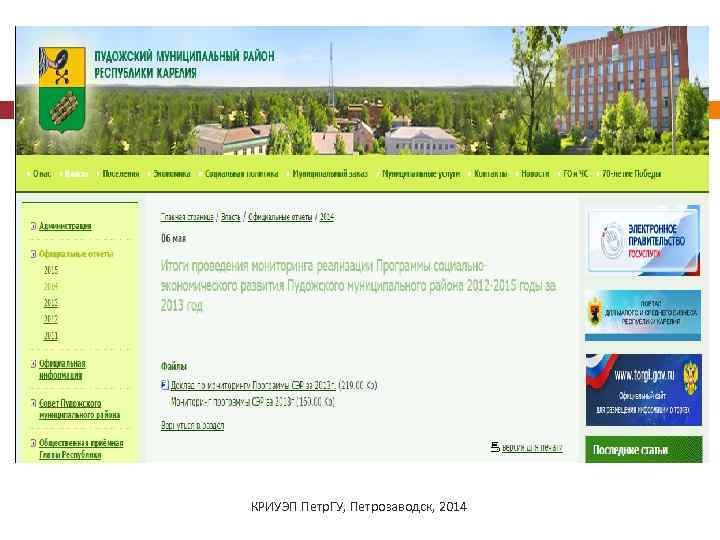Open Общественная приёмная Главы Республики link
Screen dimensions: 720x540
pyautogui.click(x=81, y=449)
